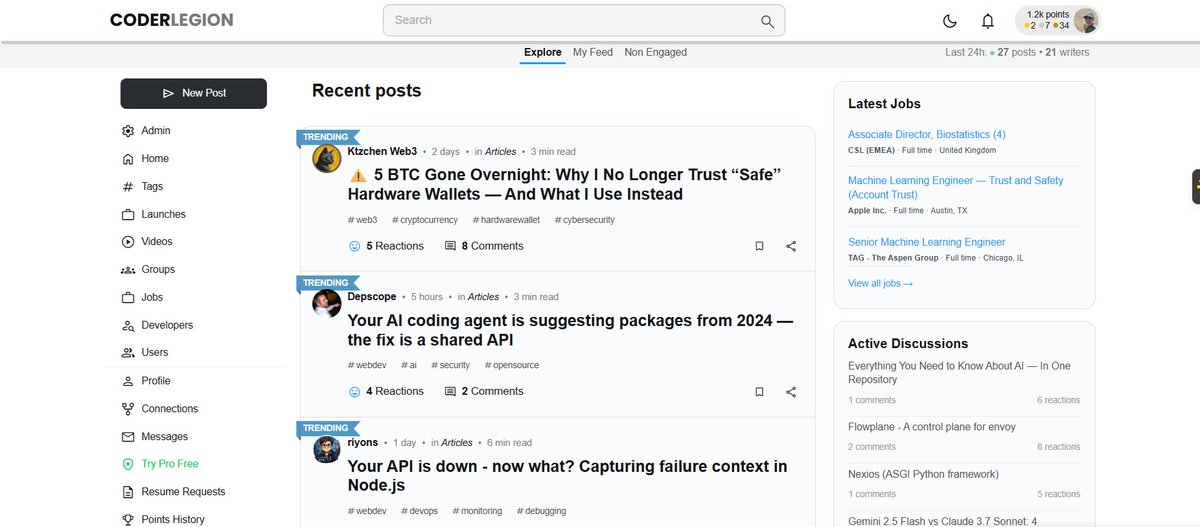Open 8 Comments on BTC post
The width and height of the screenshot is (1200, 527).
point(484,246)
